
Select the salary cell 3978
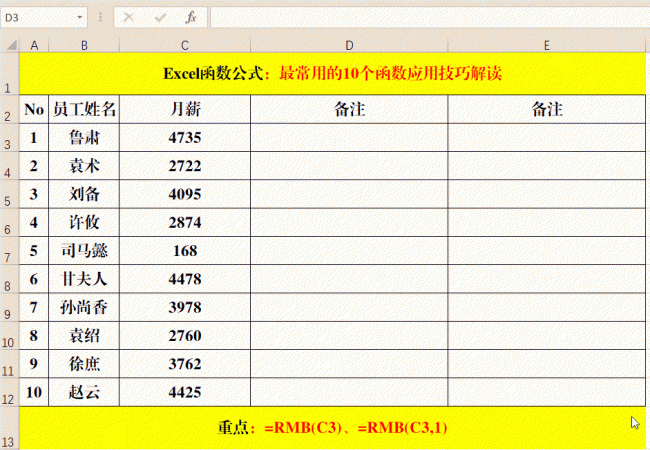(185, 307)
